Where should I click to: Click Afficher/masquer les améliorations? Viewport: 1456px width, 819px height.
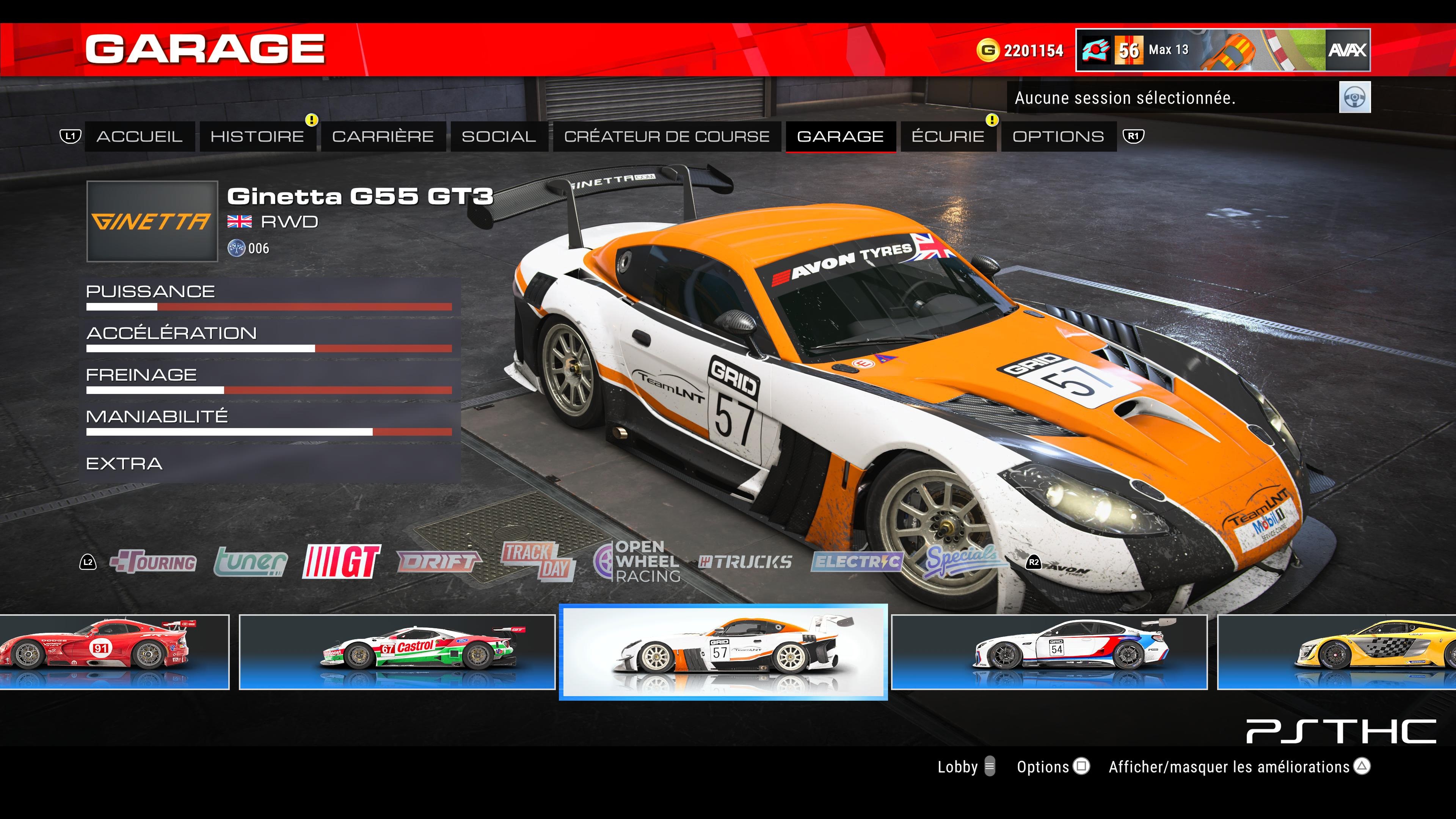pyautogui.click(x=1229, y=767)
